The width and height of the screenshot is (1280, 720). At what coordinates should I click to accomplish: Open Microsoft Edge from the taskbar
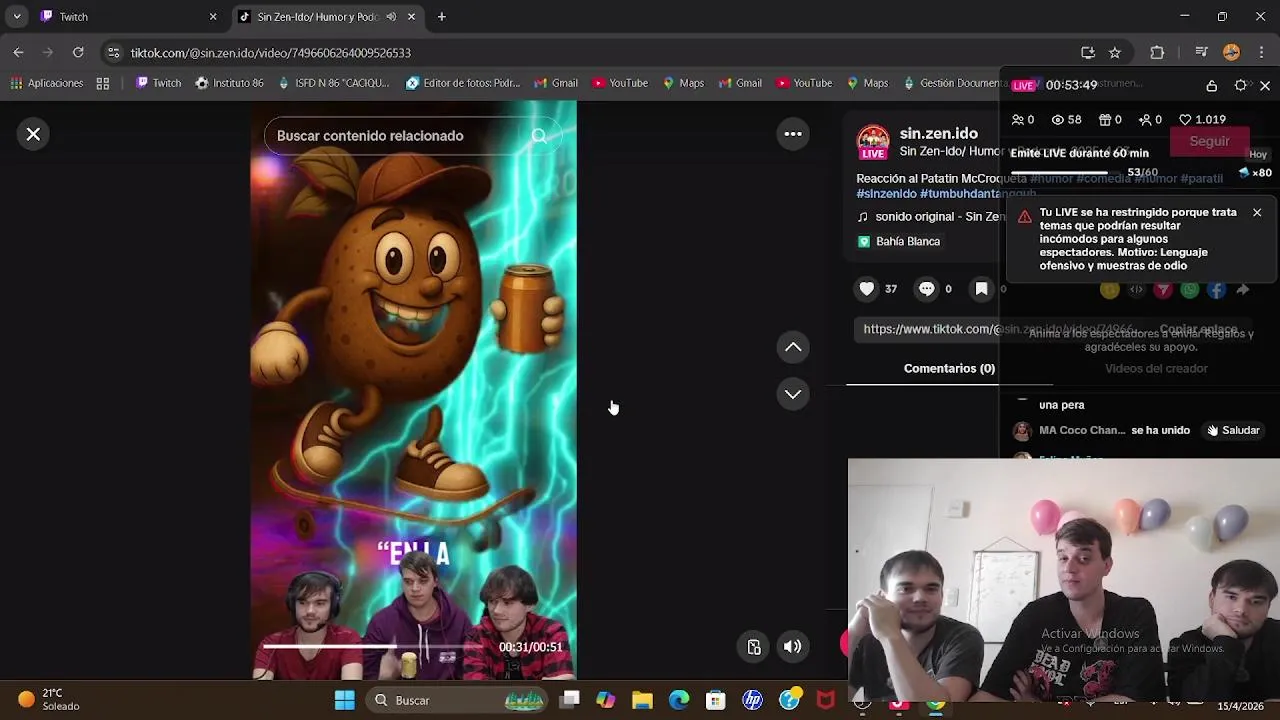click(679, 701)
